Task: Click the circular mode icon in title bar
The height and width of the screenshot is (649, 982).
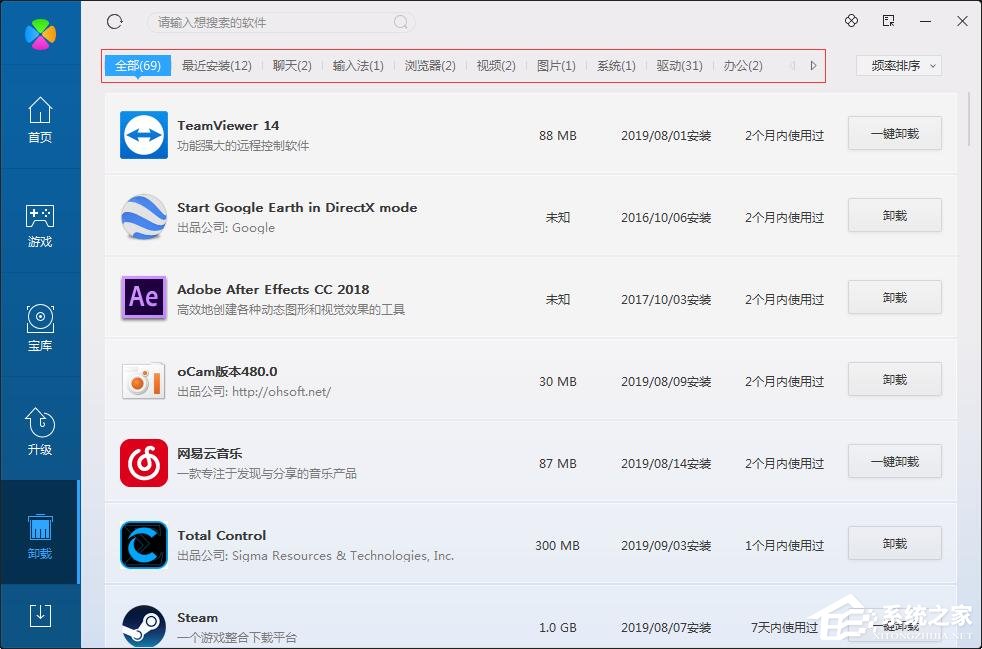Action: [x=851, y=20]
